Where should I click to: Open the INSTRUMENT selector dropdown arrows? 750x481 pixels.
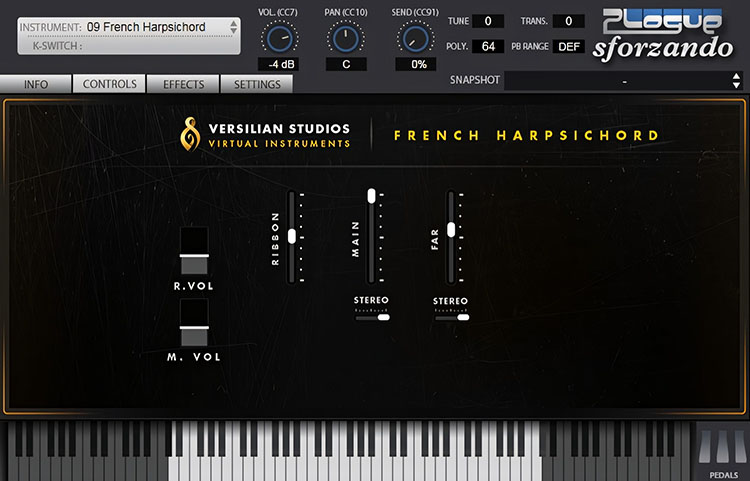(x=233, y=27)
